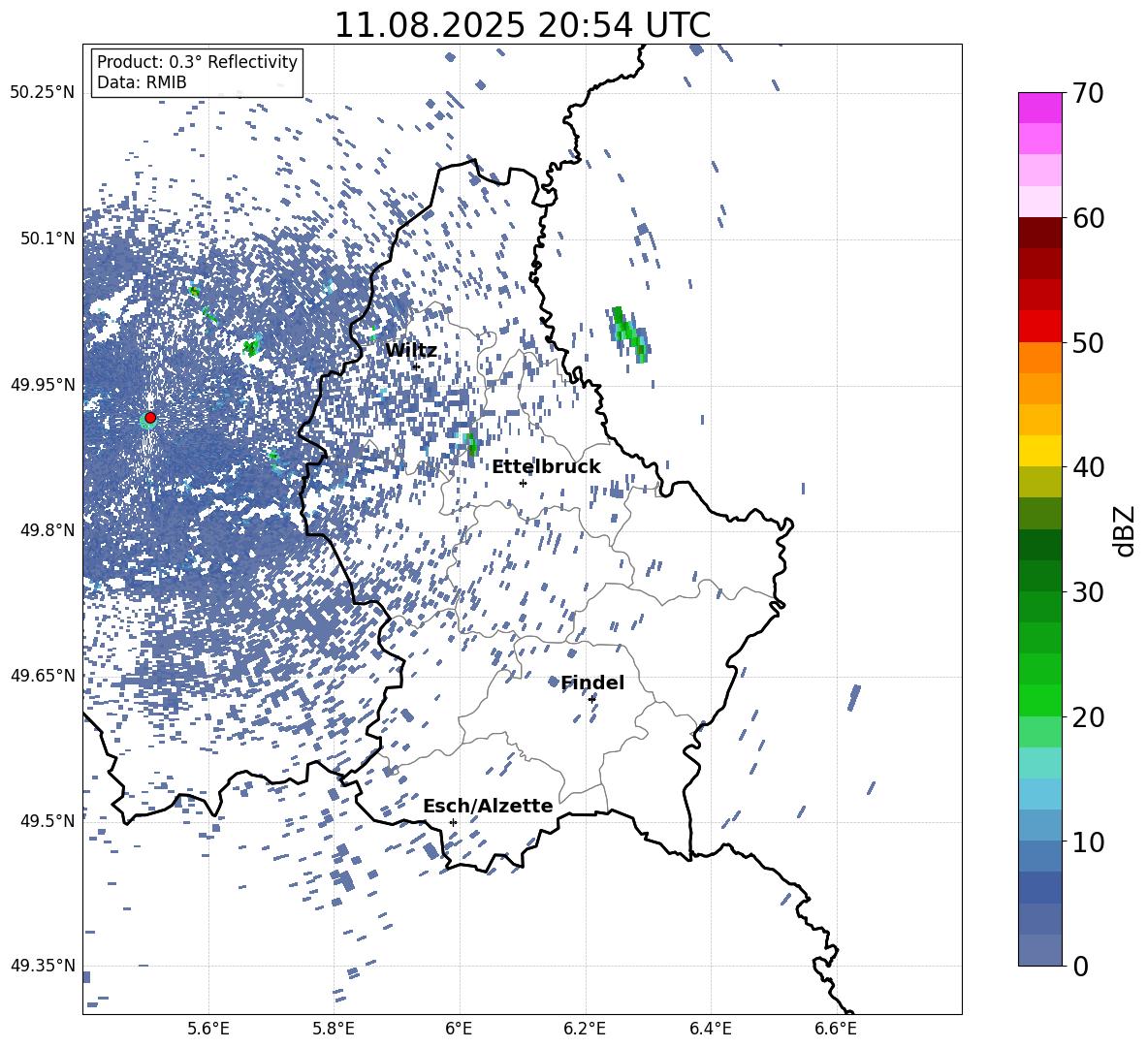Click the magenta colorbar band near 70 dBZ

click(1039, 108)
